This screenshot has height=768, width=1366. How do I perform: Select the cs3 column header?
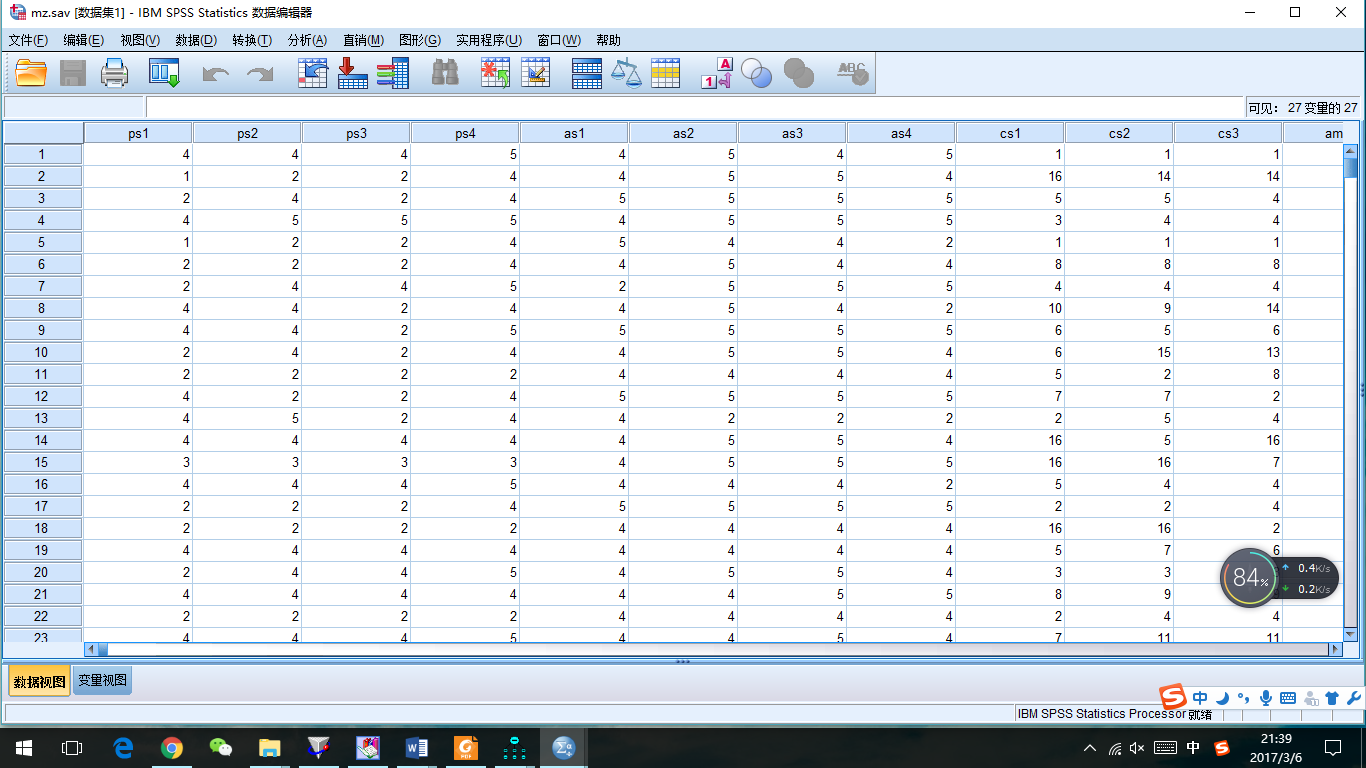click(x=1228, y=133)
